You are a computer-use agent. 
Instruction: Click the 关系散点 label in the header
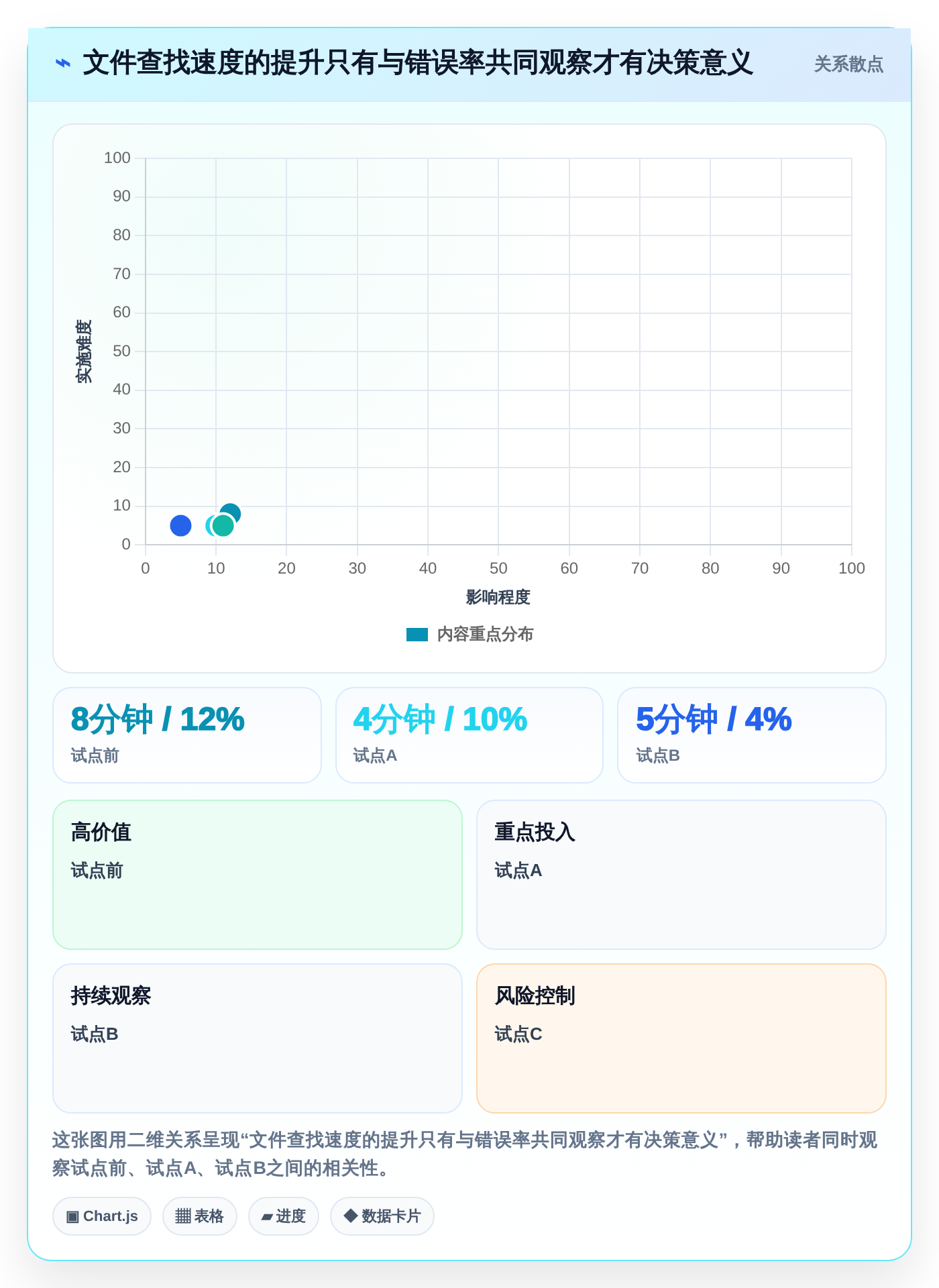click(x=848, y=64)
